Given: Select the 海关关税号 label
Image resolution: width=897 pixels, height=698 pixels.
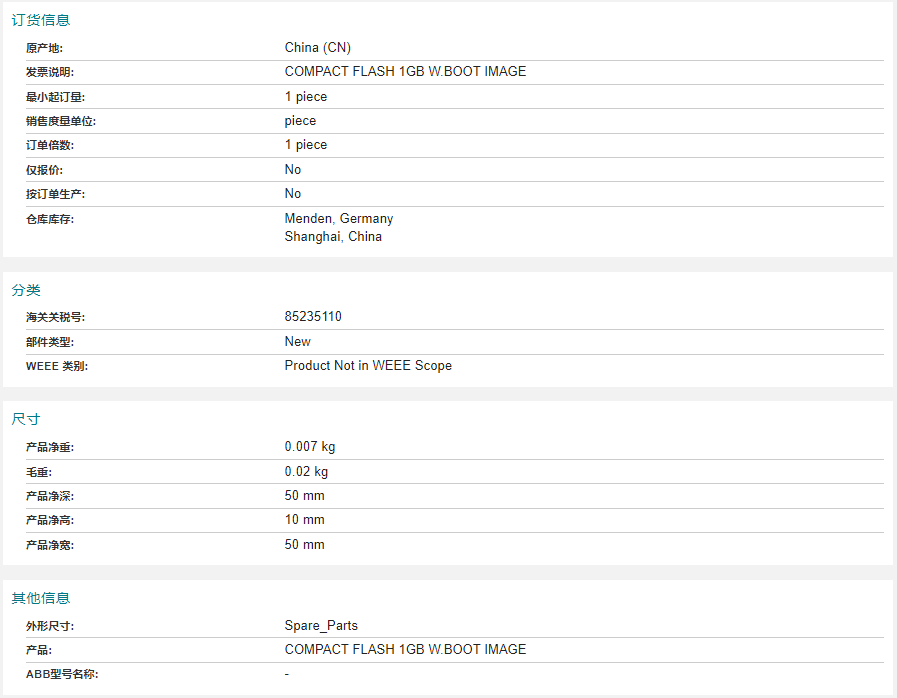Looking at the screenshot, I should click(55, 317).
